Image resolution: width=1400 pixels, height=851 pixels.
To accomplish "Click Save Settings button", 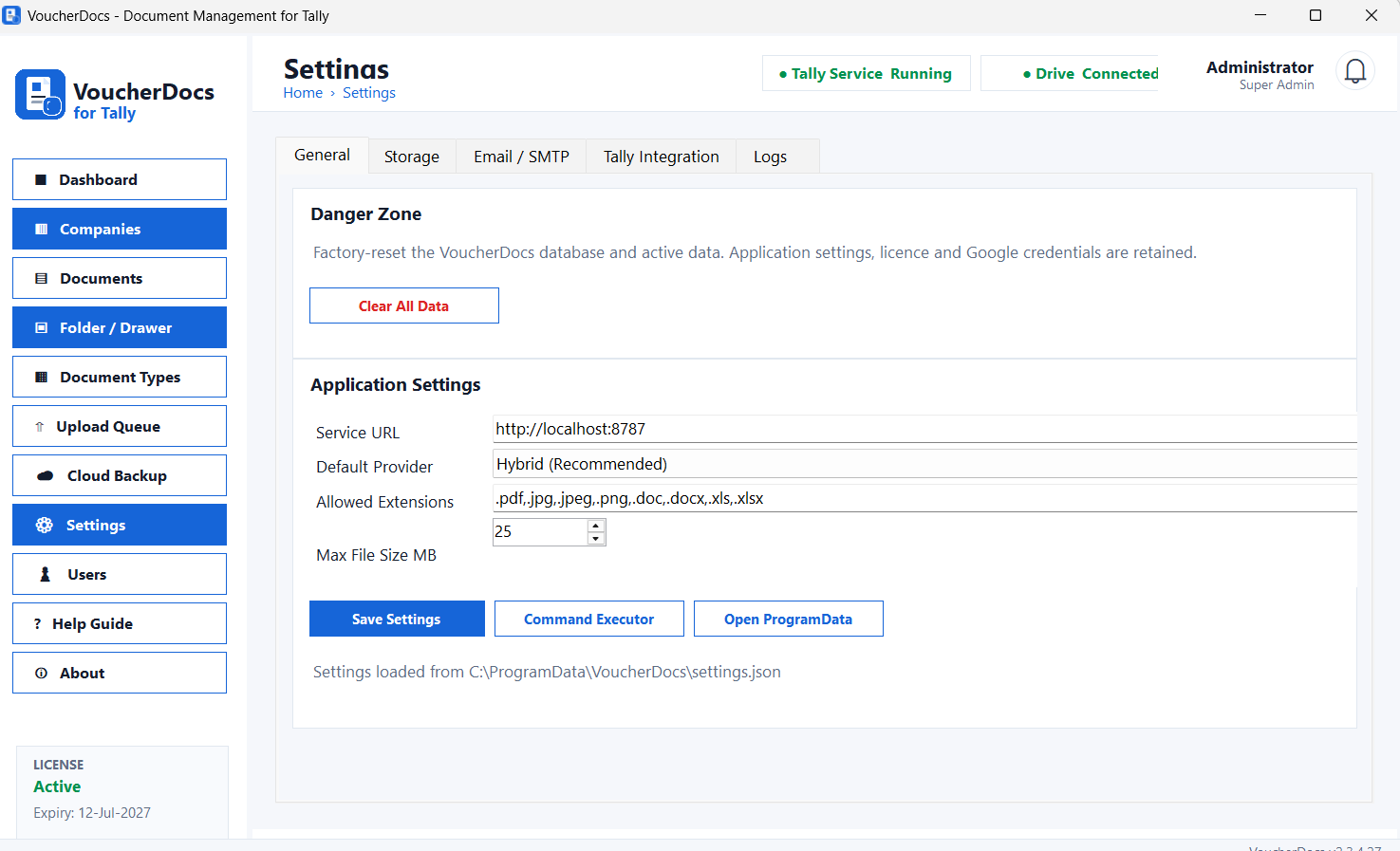I will click(x=397, y=619).
